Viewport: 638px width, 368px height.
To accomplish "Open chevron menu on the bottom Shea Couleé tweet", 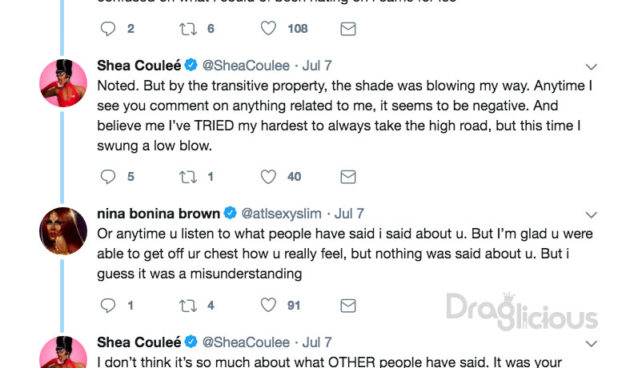I will click(591, 344).
